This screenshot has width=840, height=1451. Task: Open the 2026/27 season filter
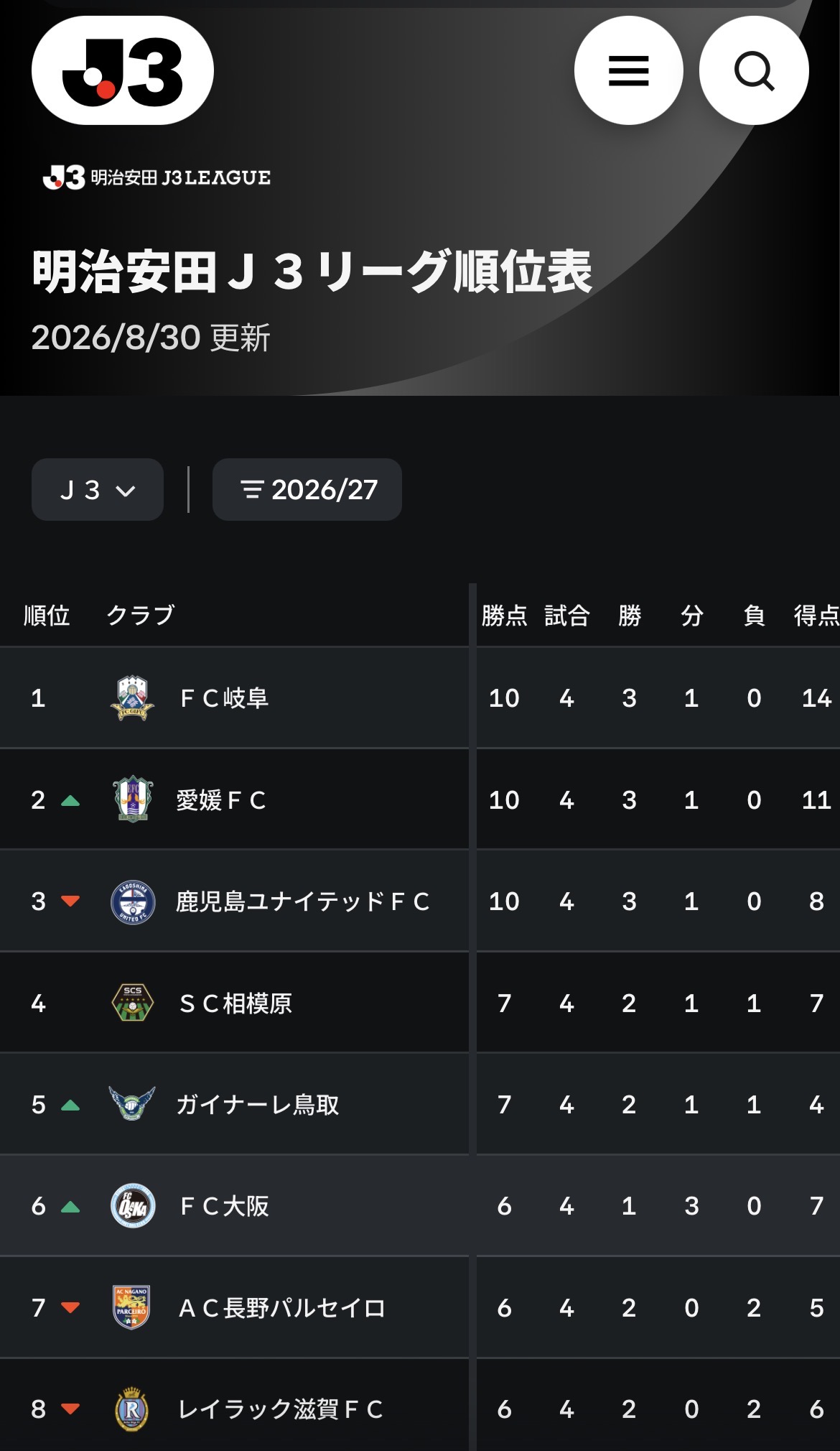point(307,490)
